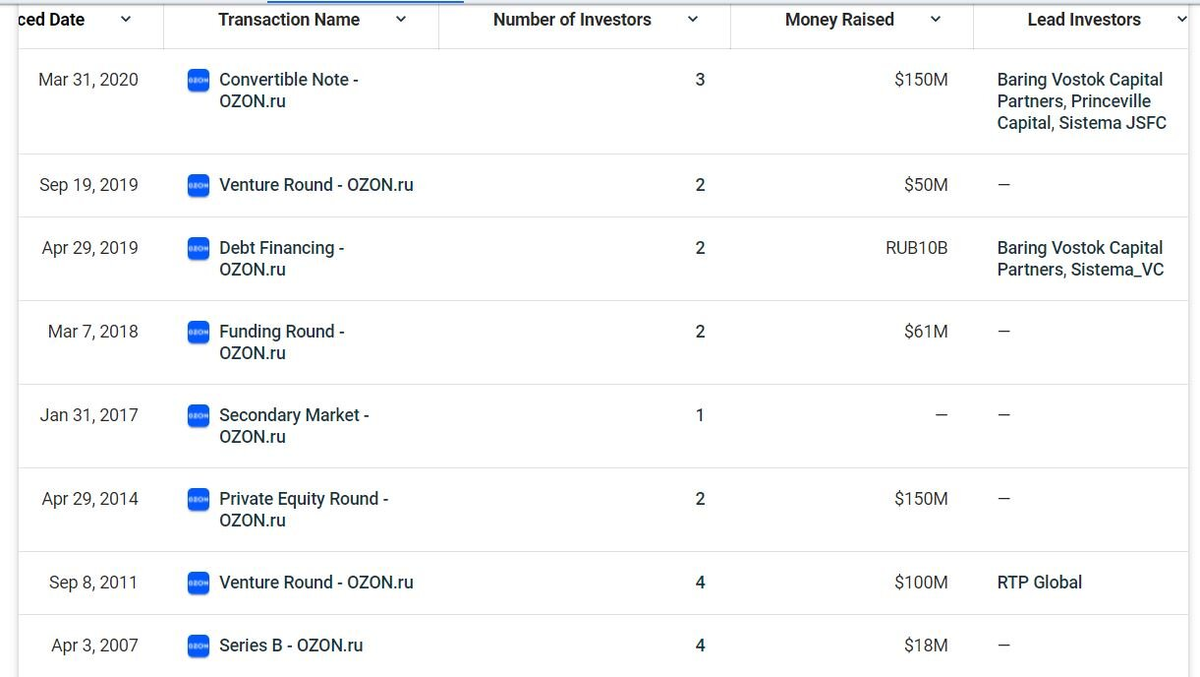Click OZON icon beside Series B

tap(199, 647)
